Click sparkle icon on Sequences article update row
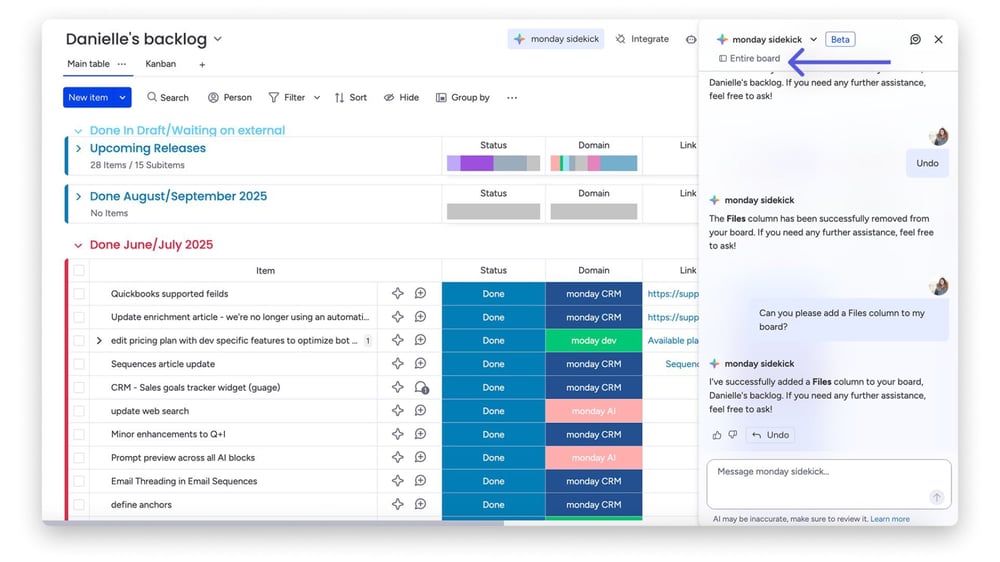Viewport: 1000px width, 562px height. [397, 364]
